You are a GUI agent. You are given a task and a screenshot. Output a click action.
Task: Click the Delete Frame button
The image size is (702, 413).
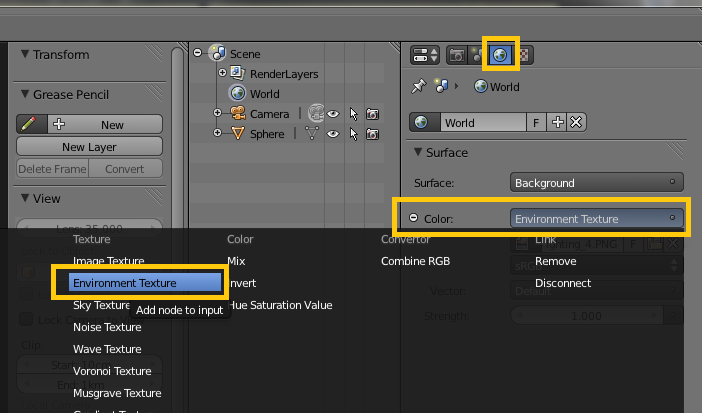(x=52, y=169)
